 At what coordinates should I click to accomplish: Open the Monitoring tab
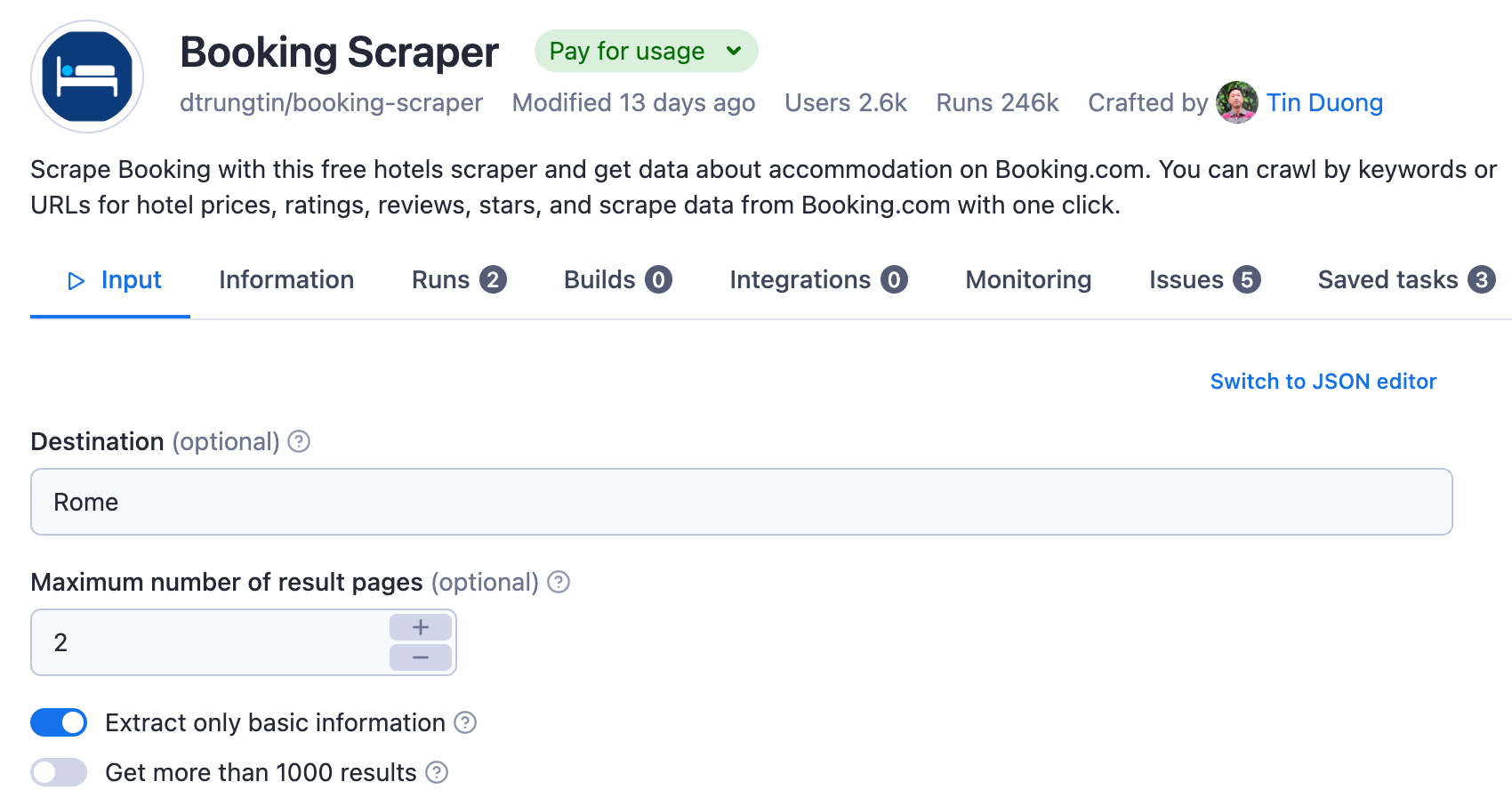pyautogui.click(x=1028, y=279)
